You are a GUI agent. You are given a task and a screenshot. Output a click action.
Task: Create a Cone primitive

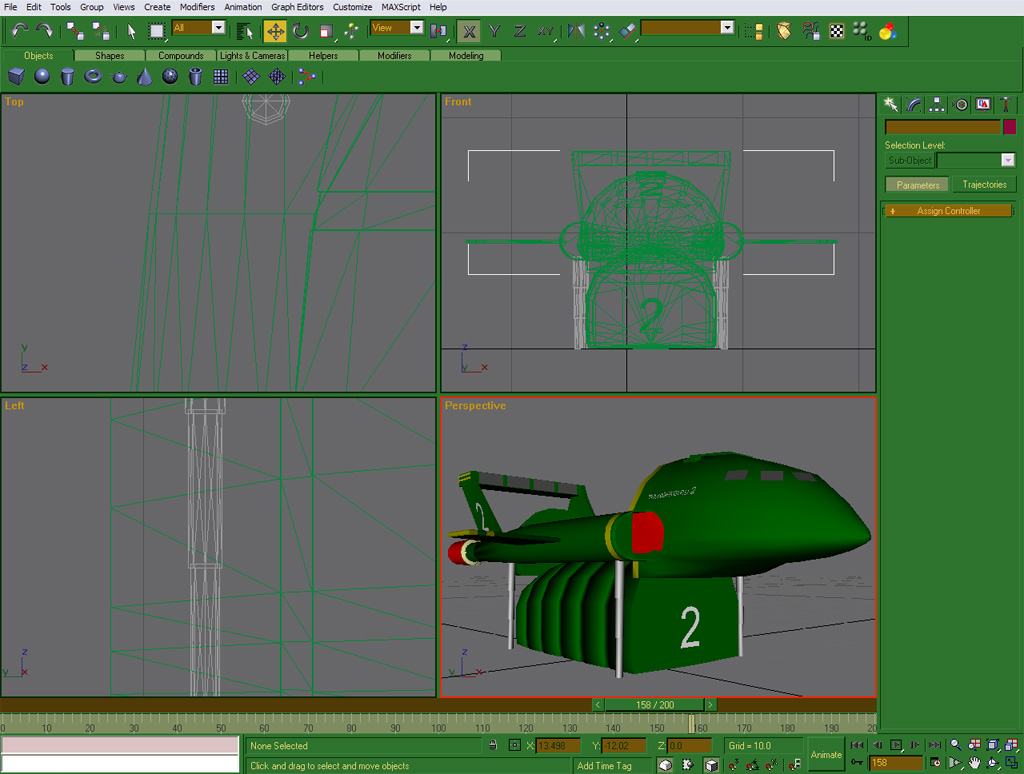tap(144, 76)
